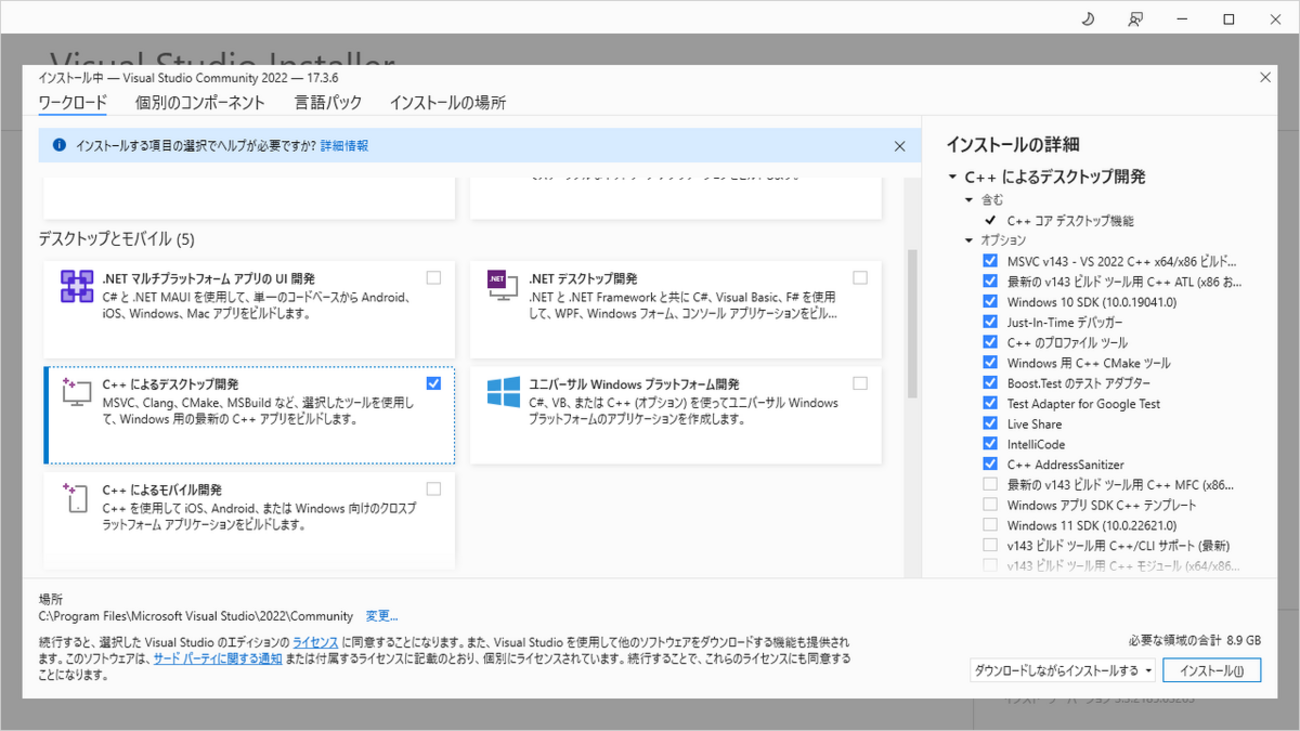
Task: Check Windows 11 SDK (10.0.22621.0)
Action: [990, 525]
